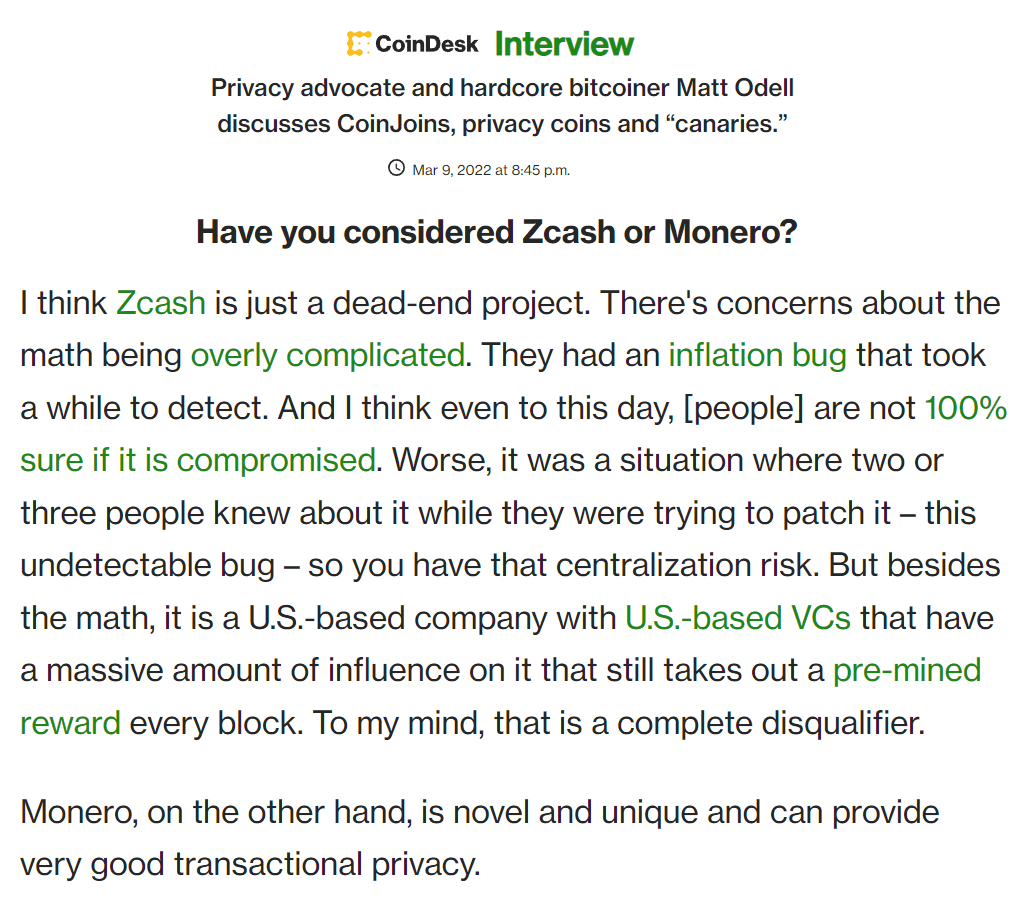Click the "Have you considered Zcash or Monero?" heading
Screen dimensions: 1024x907
[x=497, y=232]
